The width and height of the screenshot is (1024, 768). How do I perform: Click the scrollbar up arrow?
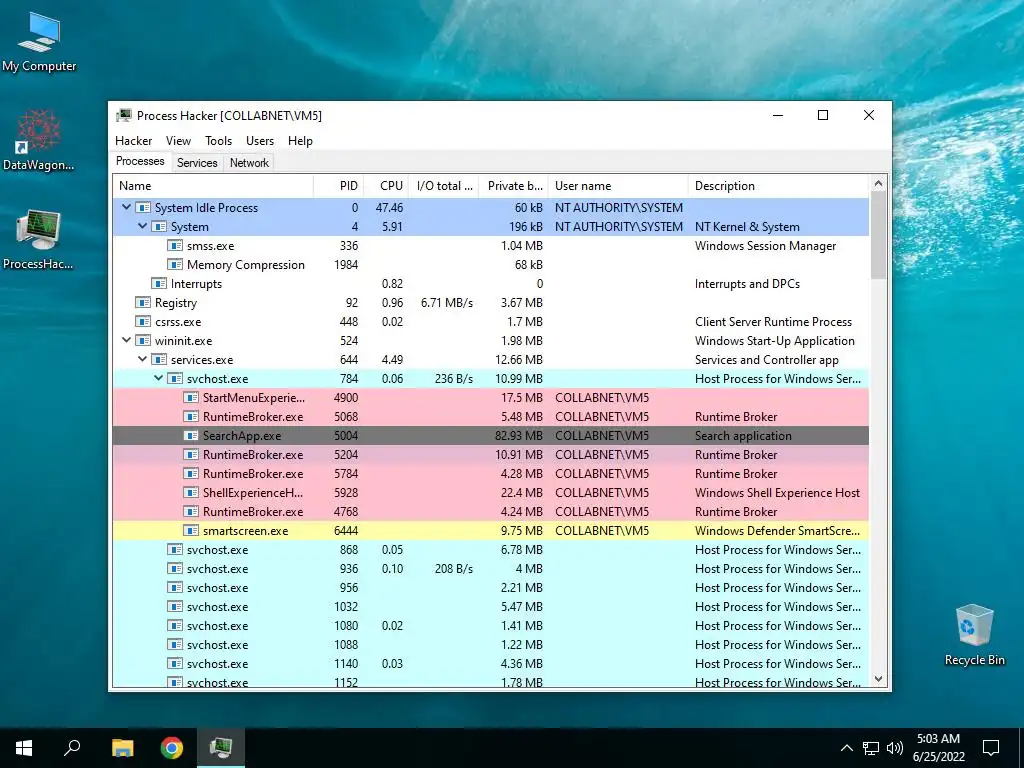pyautogui.click(x=878, y=184)
